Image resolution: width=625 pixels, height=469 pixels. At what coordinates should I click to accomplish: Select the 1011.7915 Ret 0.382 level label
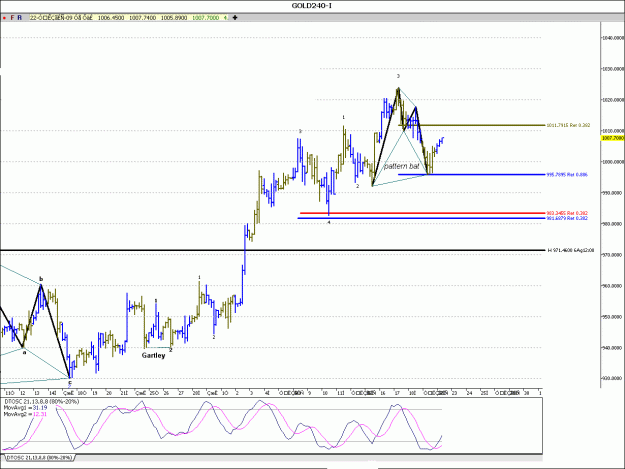(x=568, y=125)
